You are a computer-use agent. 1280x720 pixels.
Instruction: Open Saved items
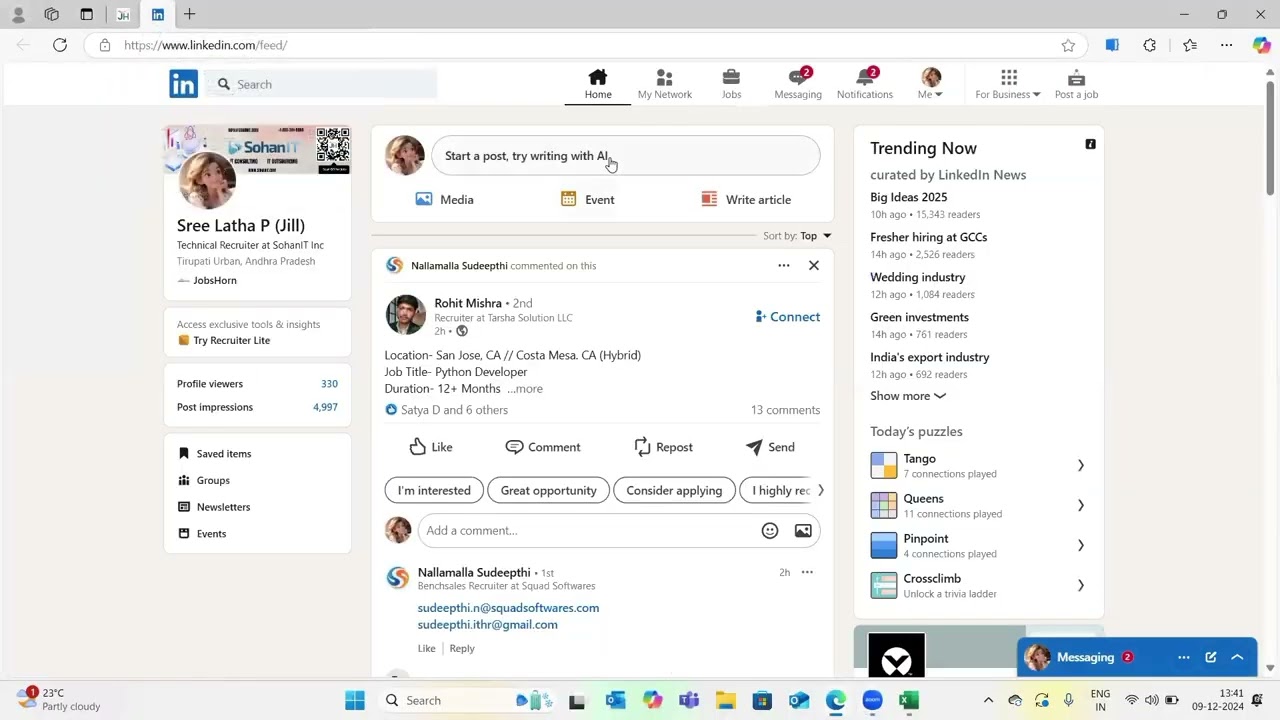coord(214,453)
